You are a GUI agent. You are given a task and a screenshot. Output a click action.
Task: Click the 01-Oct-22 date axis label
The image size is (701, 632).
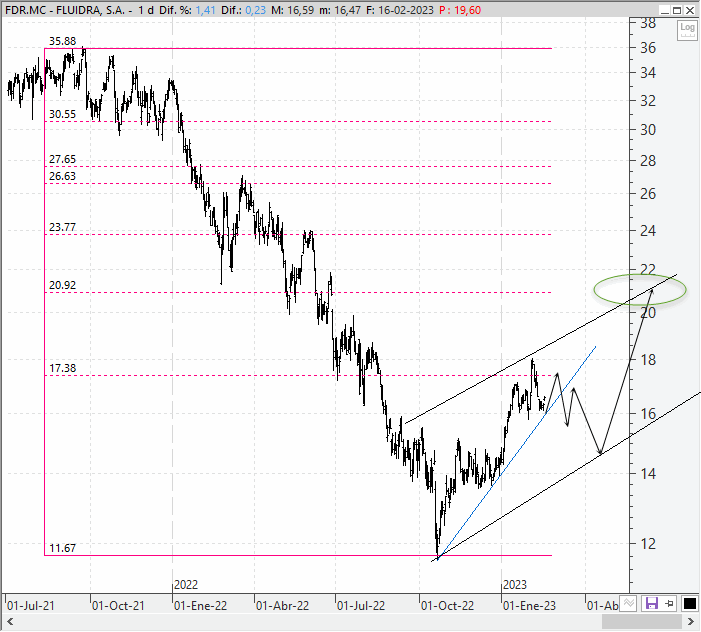point(447,606)
